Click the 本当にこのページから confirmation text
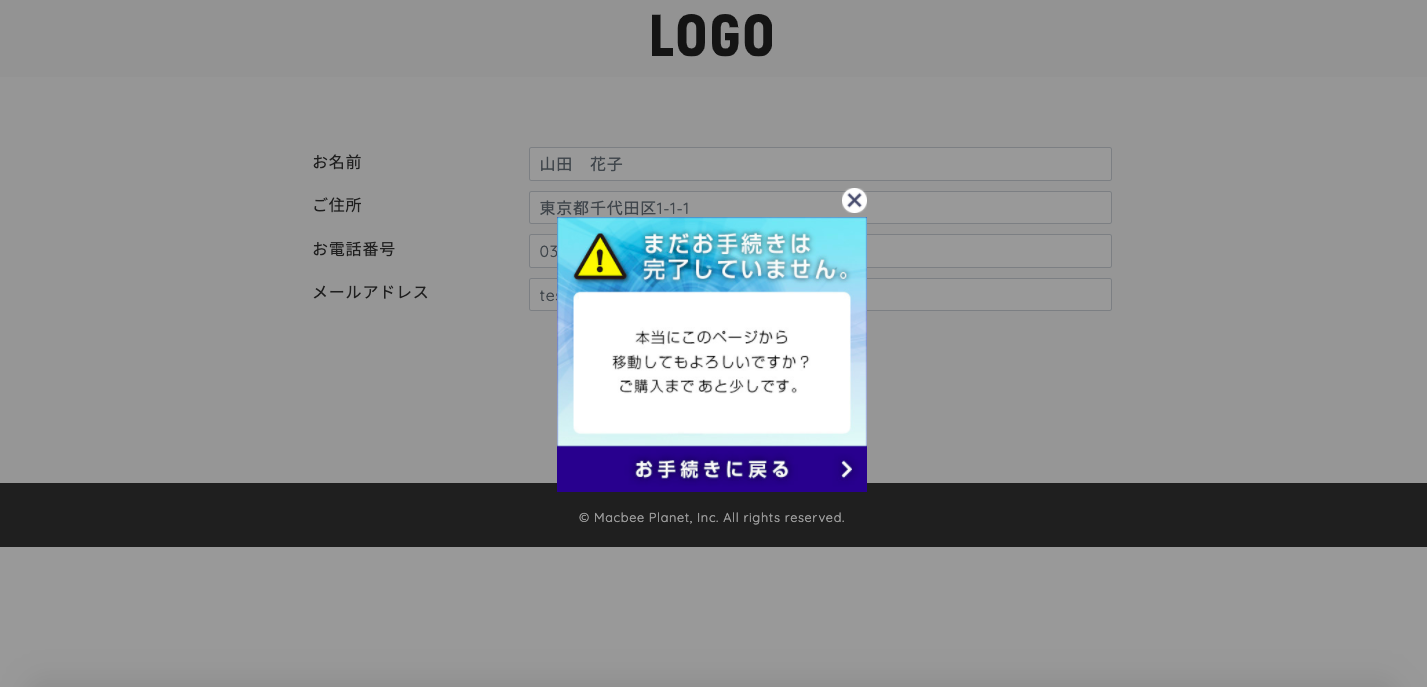This screenshot has width=1427, height=687. 712,337
